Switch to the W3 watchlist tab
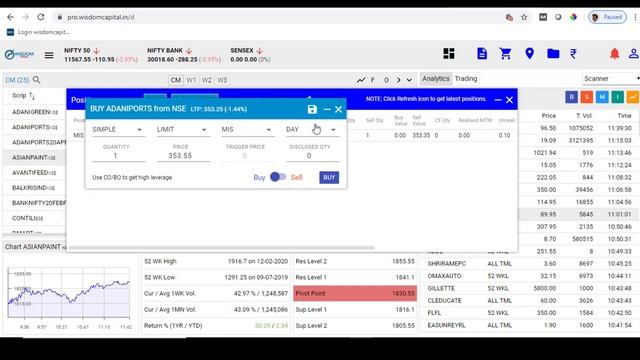This screenshot has width=640, height=360. coord(222,80)
